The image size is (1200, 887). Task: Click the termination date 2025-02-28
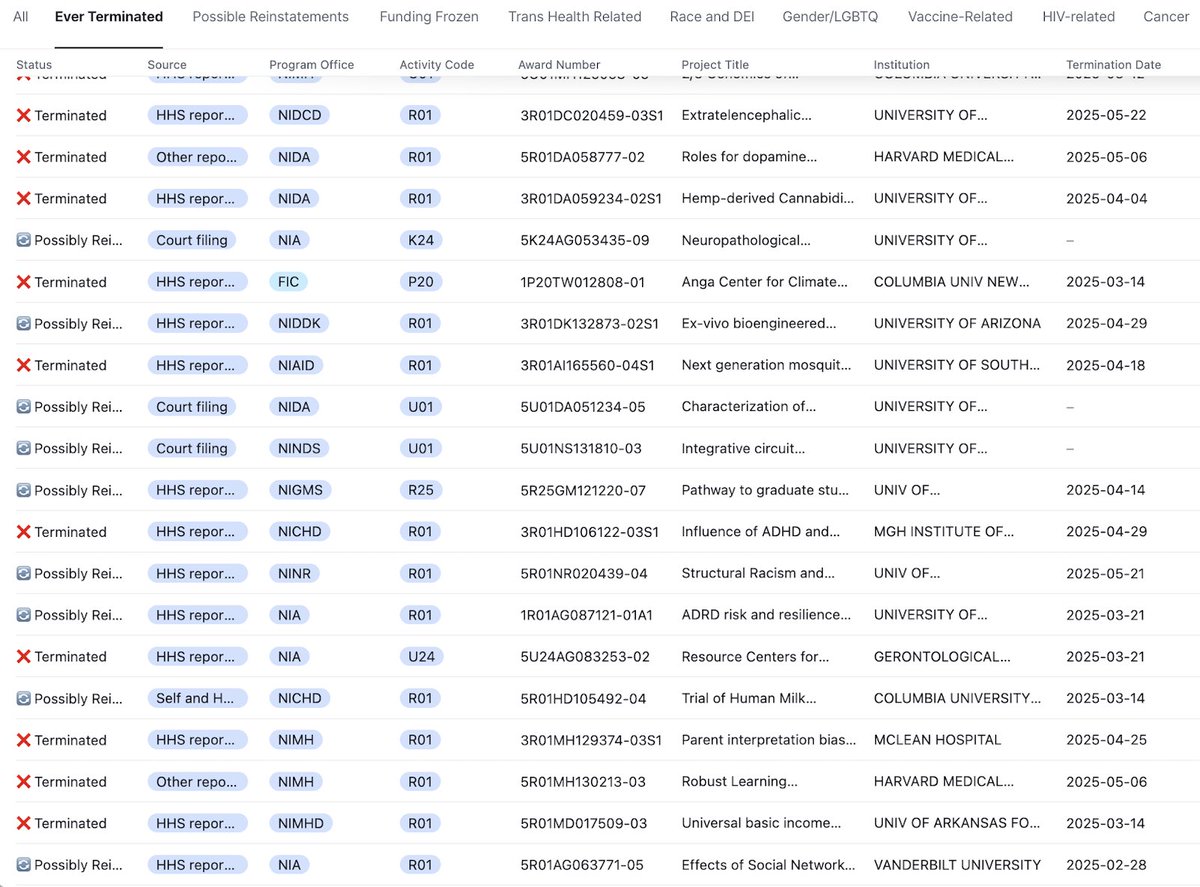click(x=1106, y=865)
